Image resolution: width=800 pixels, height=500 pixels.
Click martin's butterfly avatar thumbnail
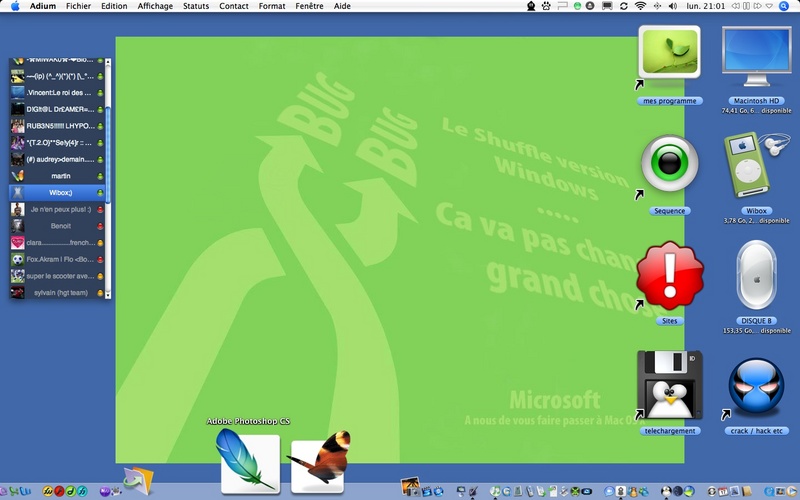pos(17,176)
